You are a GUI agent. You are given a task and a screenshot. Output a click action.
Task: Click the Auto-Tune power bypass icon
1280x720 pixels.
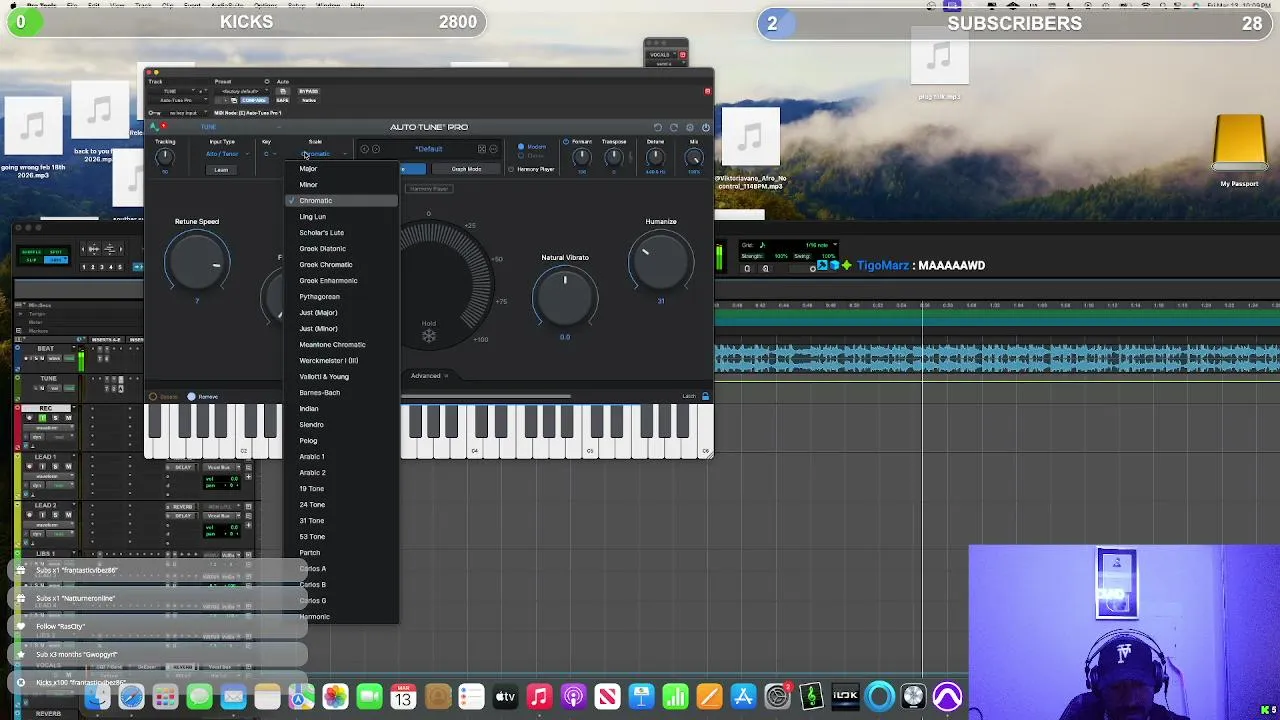[x=705, y=127]
